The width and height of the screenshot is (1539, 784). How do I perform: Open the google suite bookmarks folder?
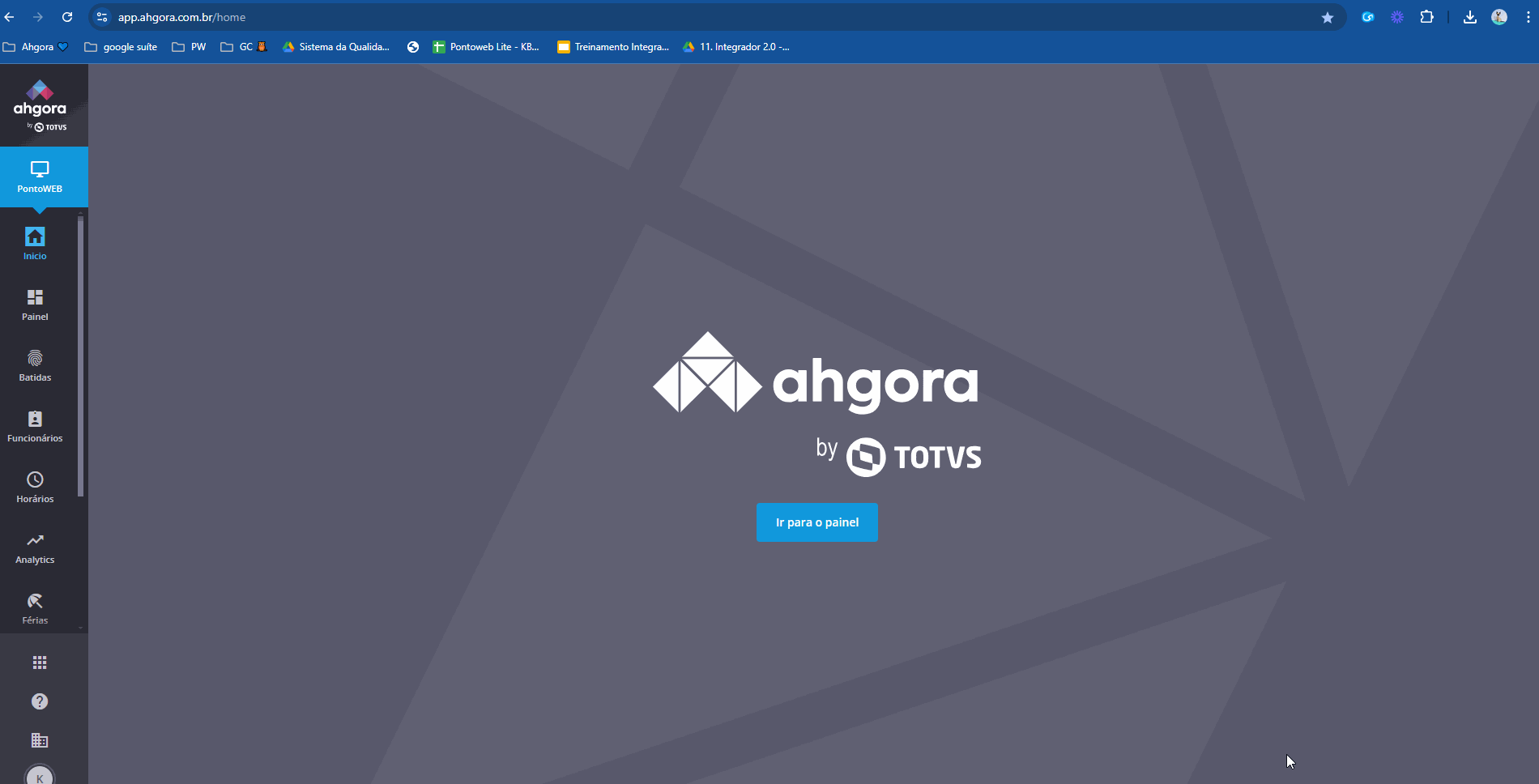click(122, 47)
